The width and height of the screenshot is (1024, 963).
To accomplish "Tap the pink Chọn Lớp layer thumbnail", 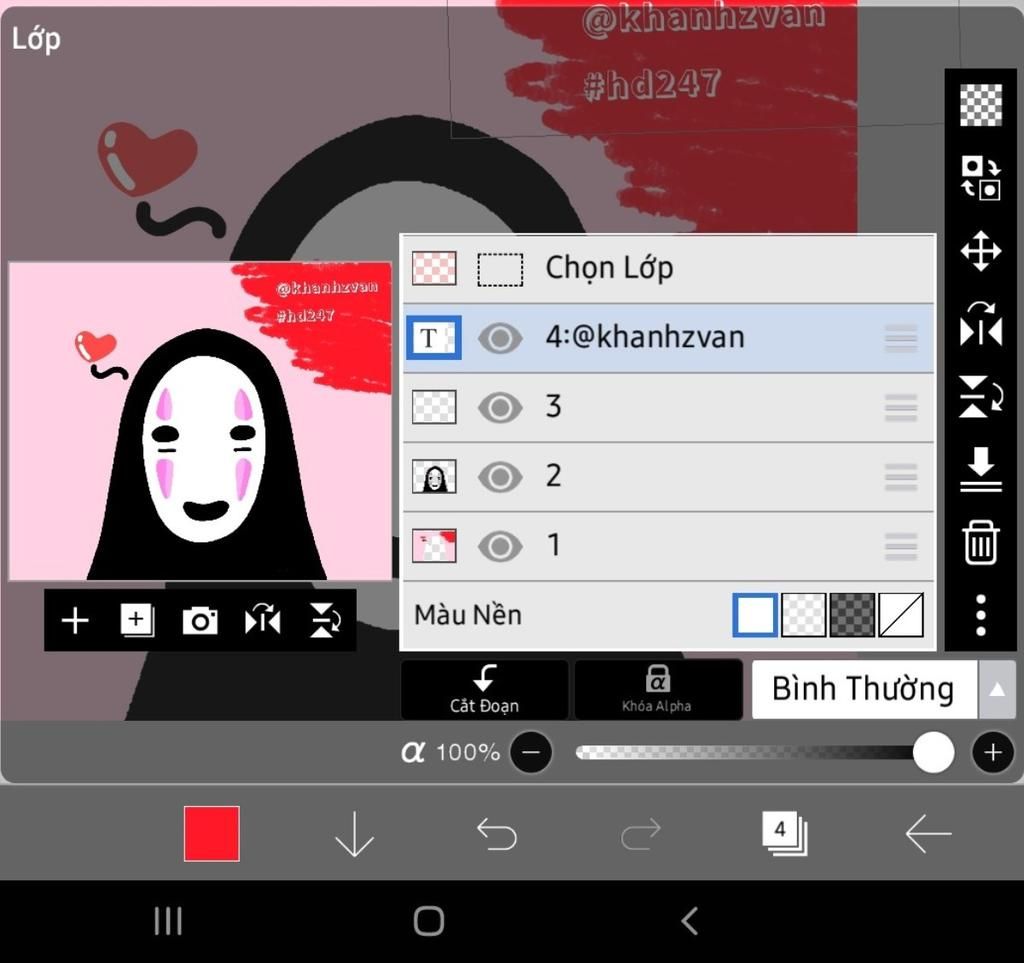I will [x=434, y=268].
